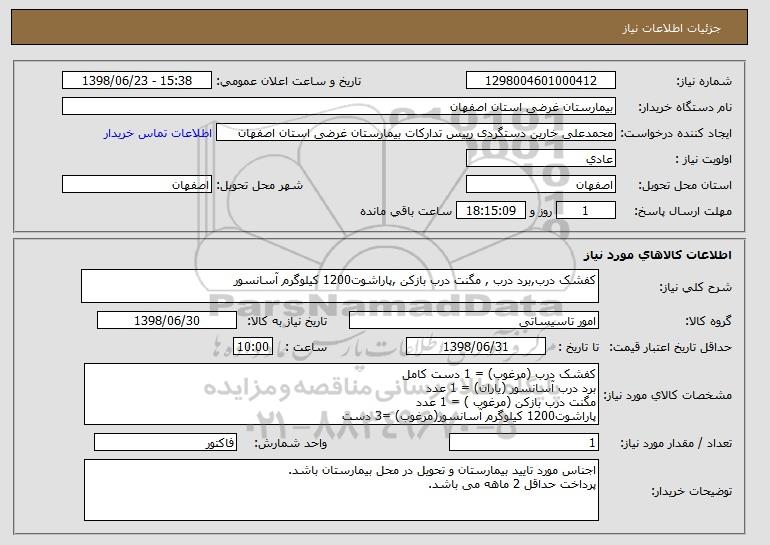Screen dimensions: 770x545
Task: Click the تاریخ نیاز به کالا label
Action: click(x=287, y=322)
